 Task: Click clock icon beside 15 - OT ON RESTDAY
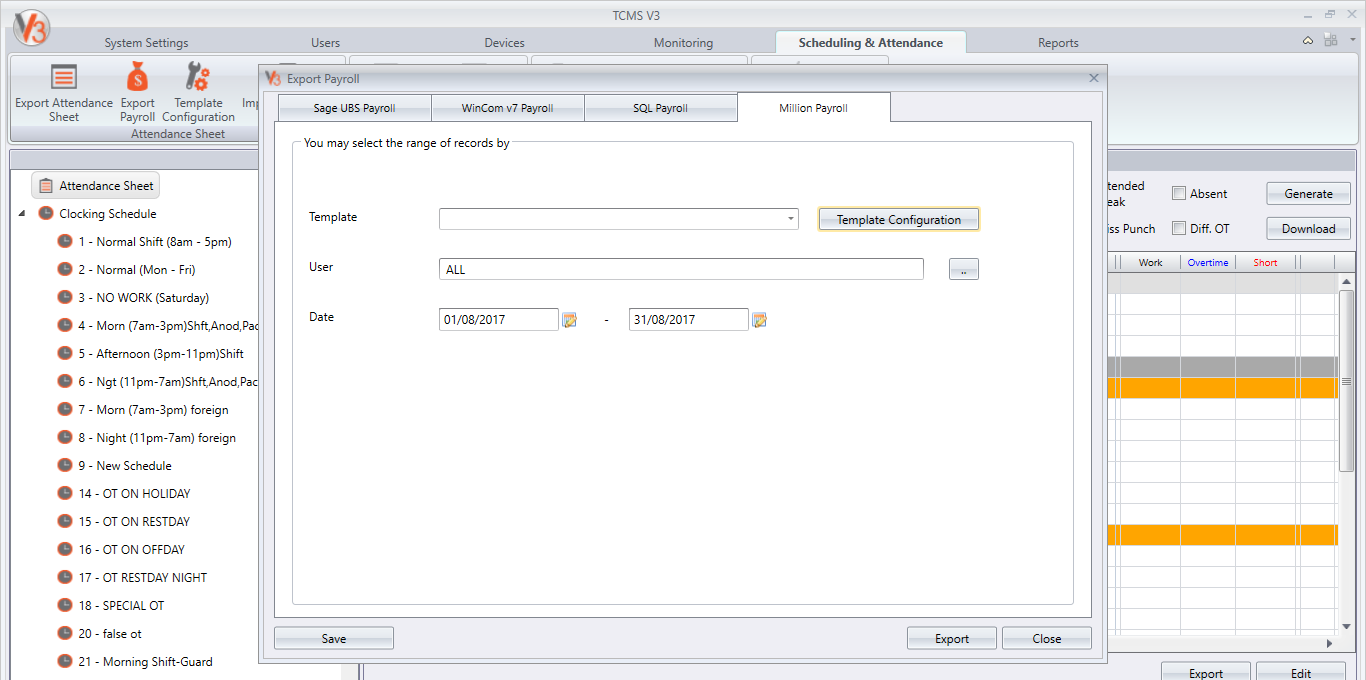click(x=65, y=522)
